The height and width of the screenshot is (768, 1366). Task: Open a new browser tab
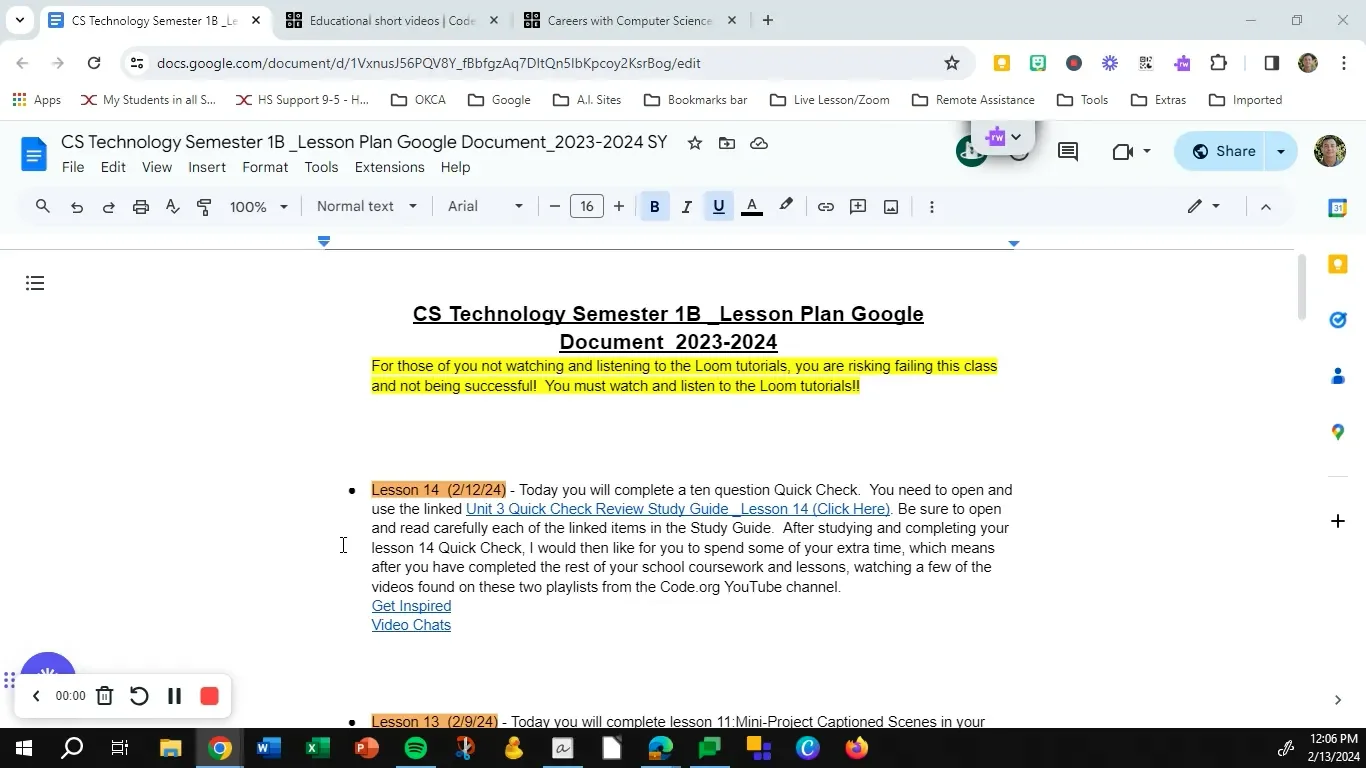[x=768, y=20]
